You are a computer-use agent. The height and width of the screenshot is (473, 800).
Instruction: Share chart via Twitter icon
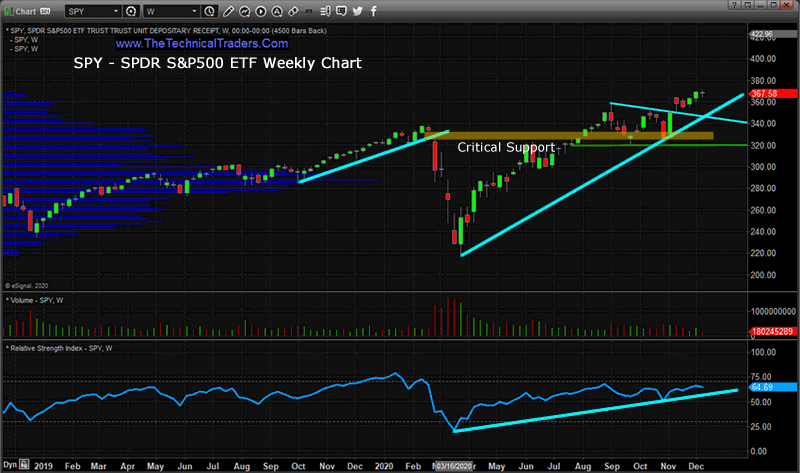click(x=357, y=11)
